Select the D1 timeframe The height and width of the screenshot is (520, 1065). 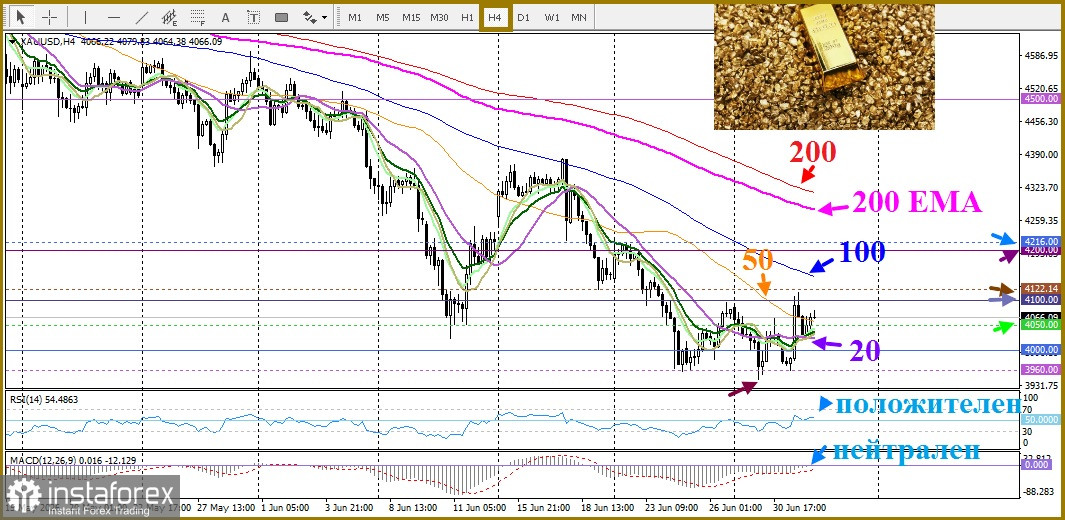point(523,17)
